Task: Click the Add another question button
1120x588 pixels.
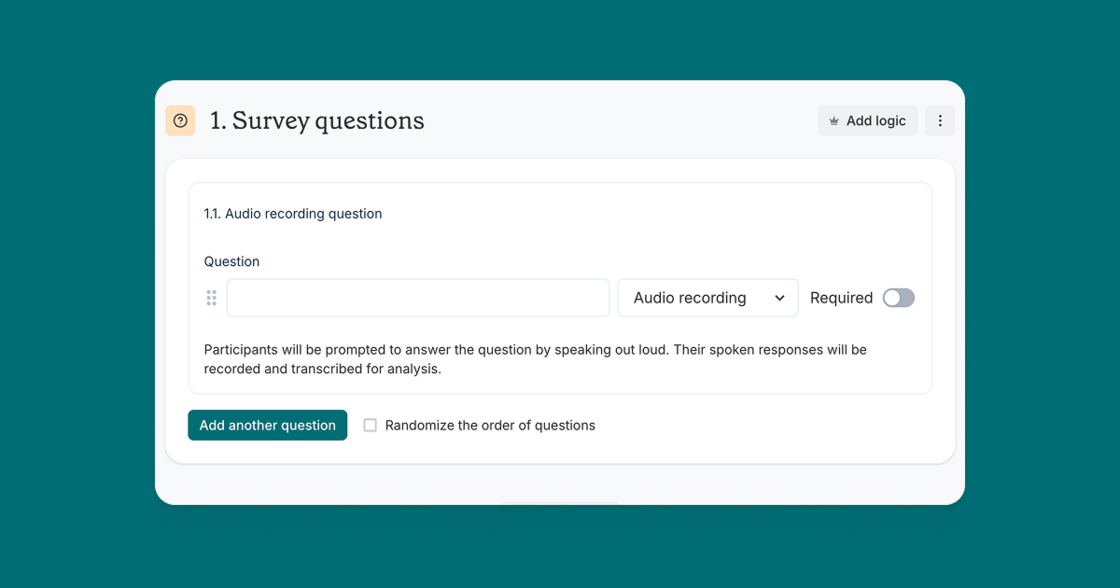Action: pyautogui.click(x=267, y=425)
